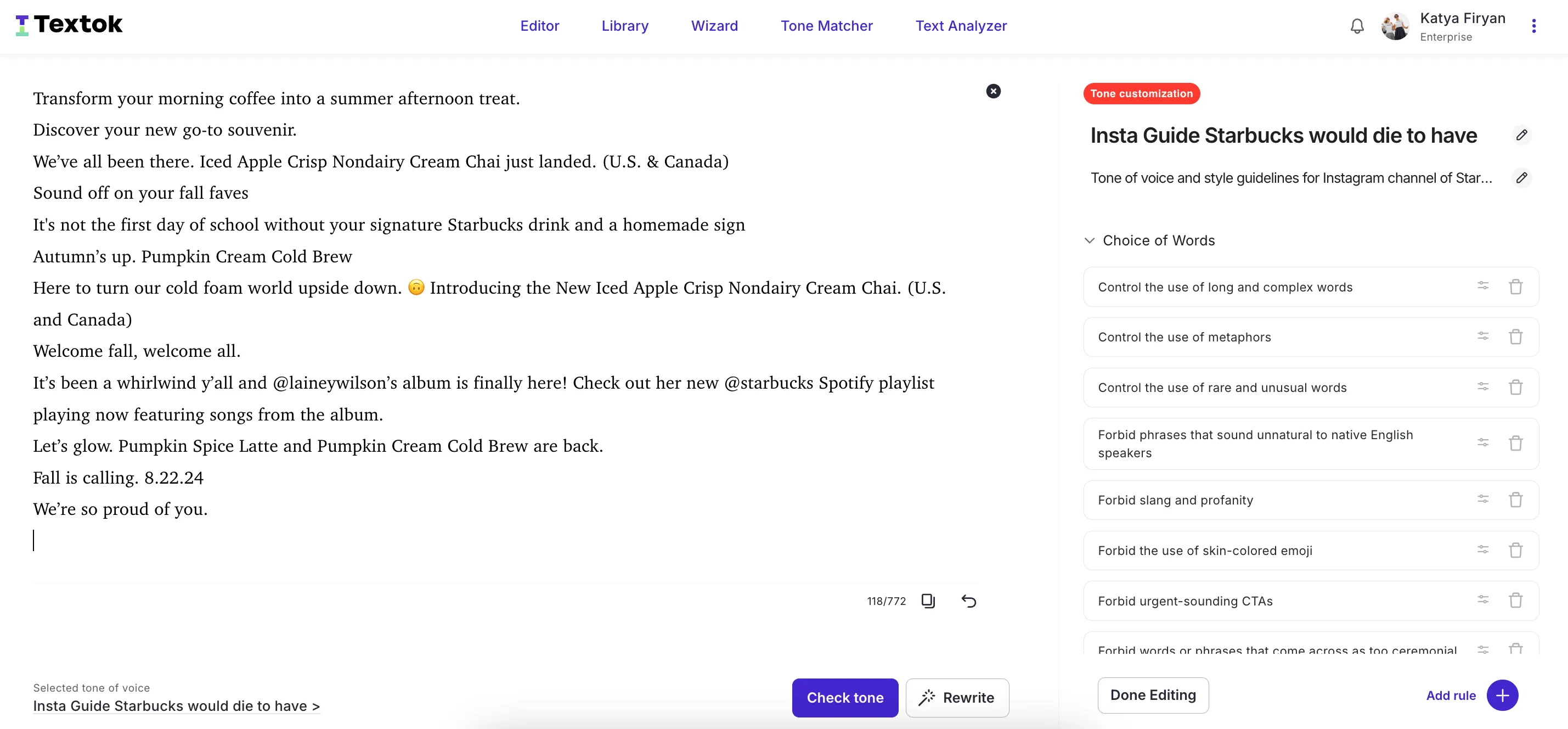1568x729 pixels.
Task: Delete the rare and unusual words rule
Action: click(1516, 388)
